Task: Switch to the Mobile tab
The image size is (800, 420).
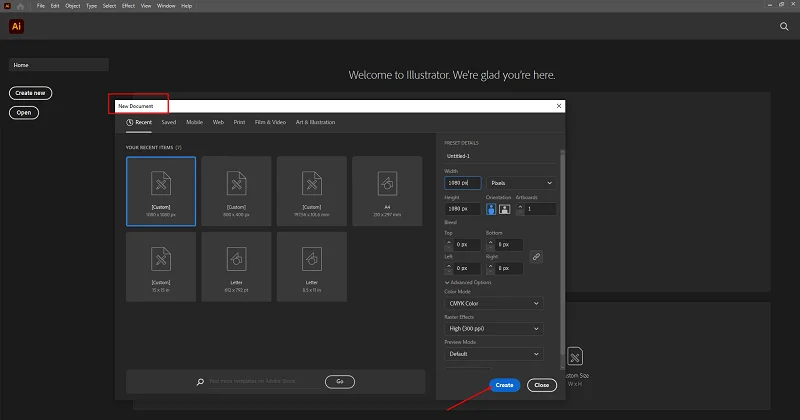Action: click(x=194, y=122)
